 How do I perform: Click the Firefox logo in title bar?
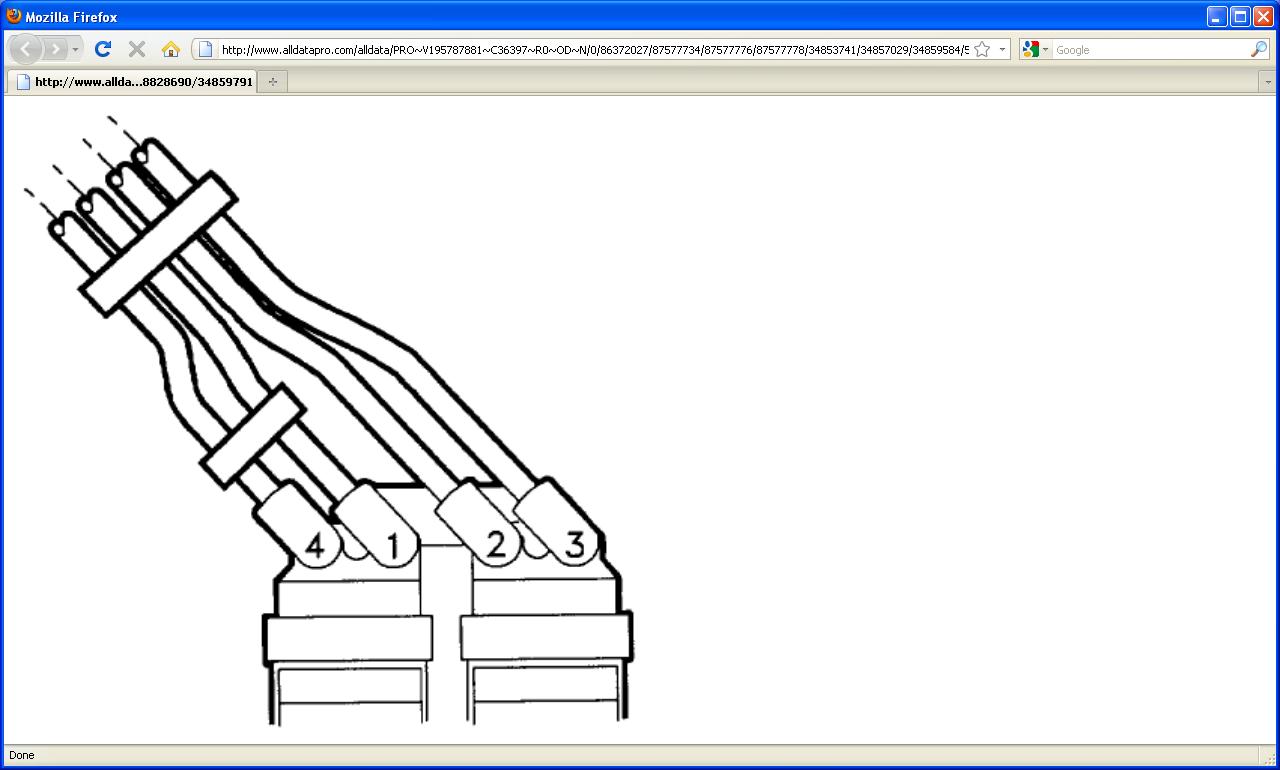click(14, 16)
